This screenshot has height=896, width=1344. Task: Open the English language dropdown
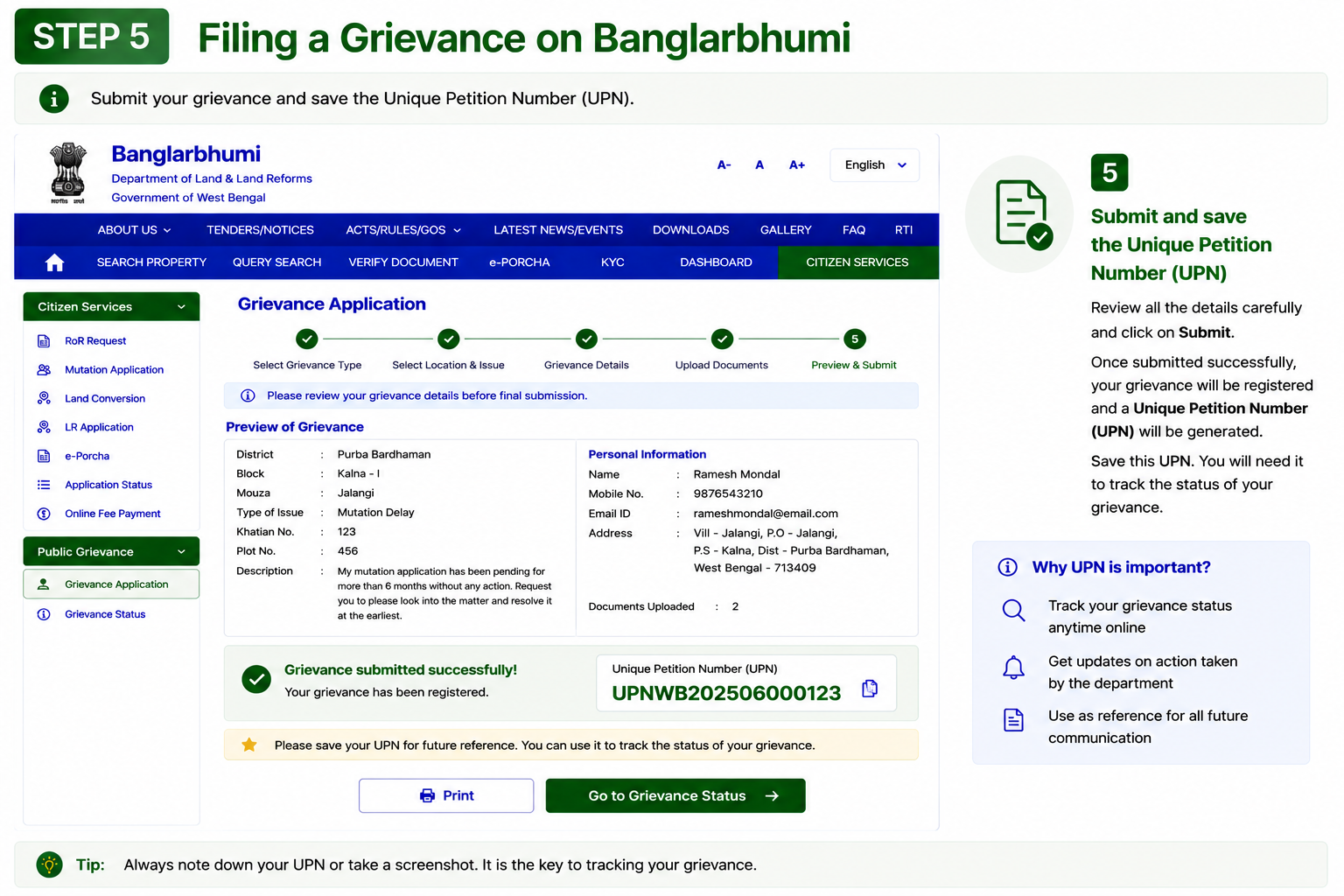point(875,165)
